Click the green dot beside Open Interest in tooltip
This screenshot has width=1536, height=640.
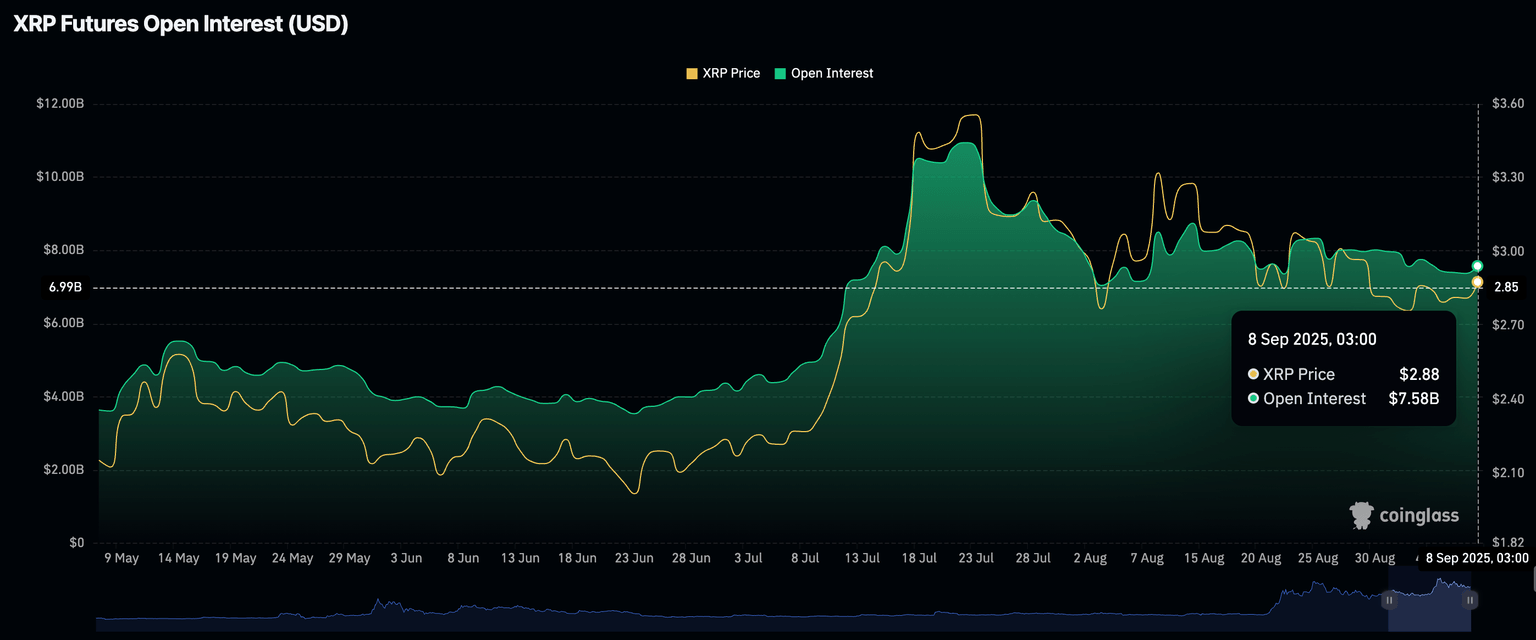click(x=1253, y=399)
